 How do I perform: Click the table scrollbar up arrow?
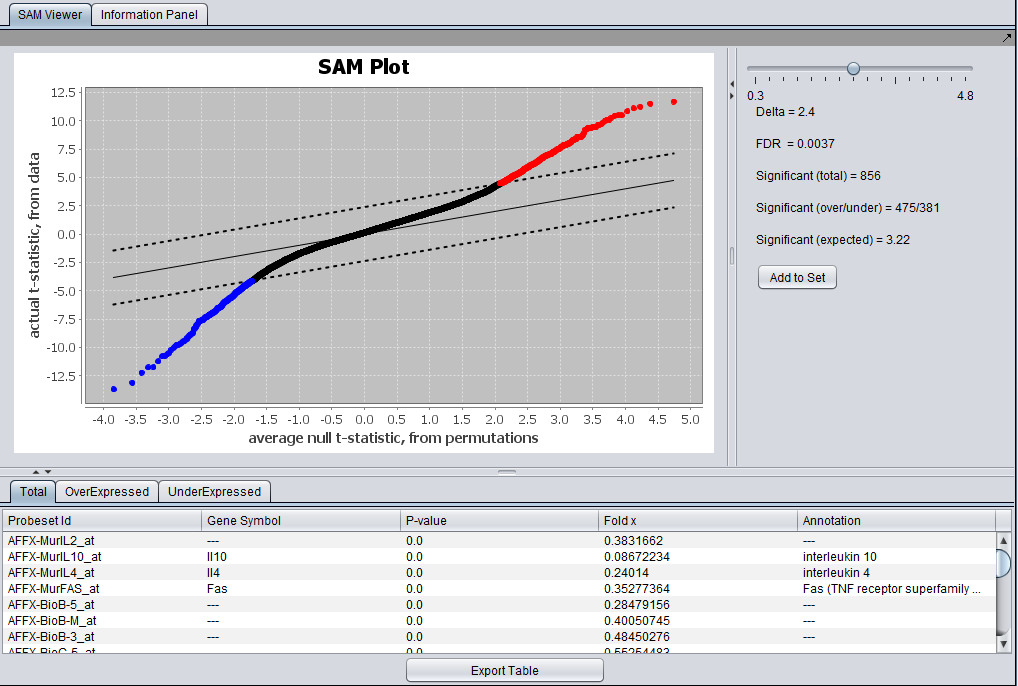click(1004, 541)
